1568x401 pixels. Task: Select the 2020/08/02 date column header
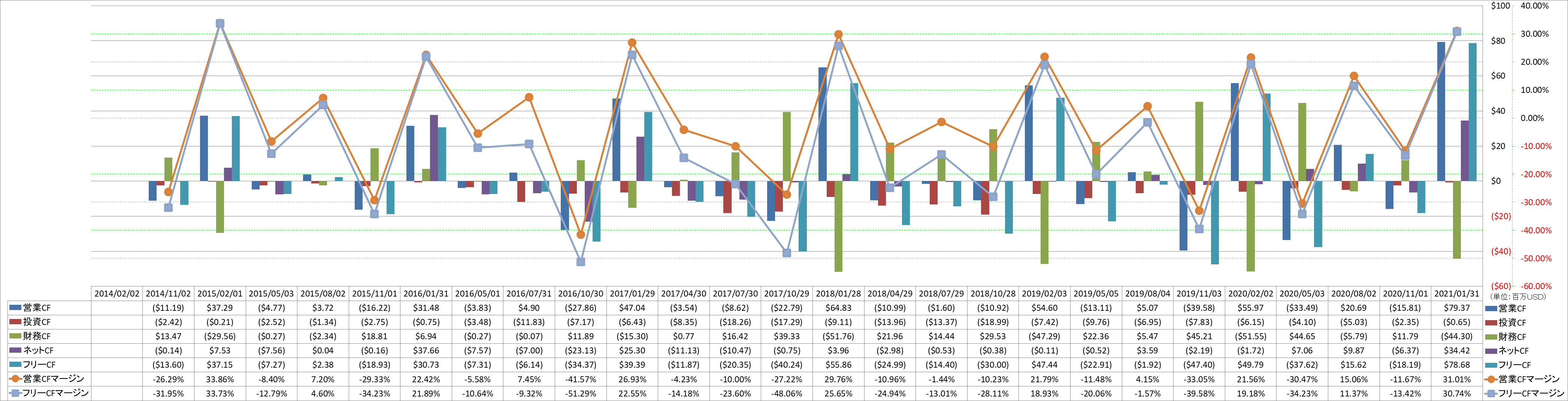(1354, 293)
